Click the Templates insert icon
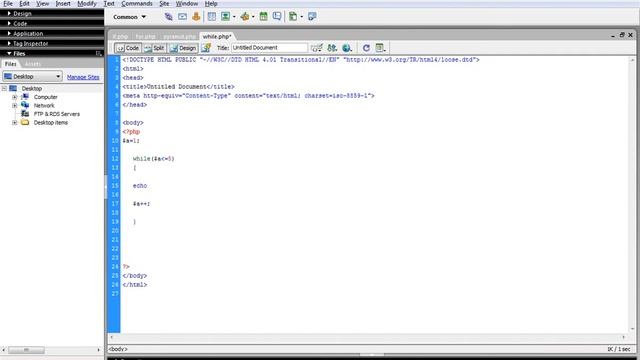The width and height of the screenshot is (640, 360). (293, 17)
